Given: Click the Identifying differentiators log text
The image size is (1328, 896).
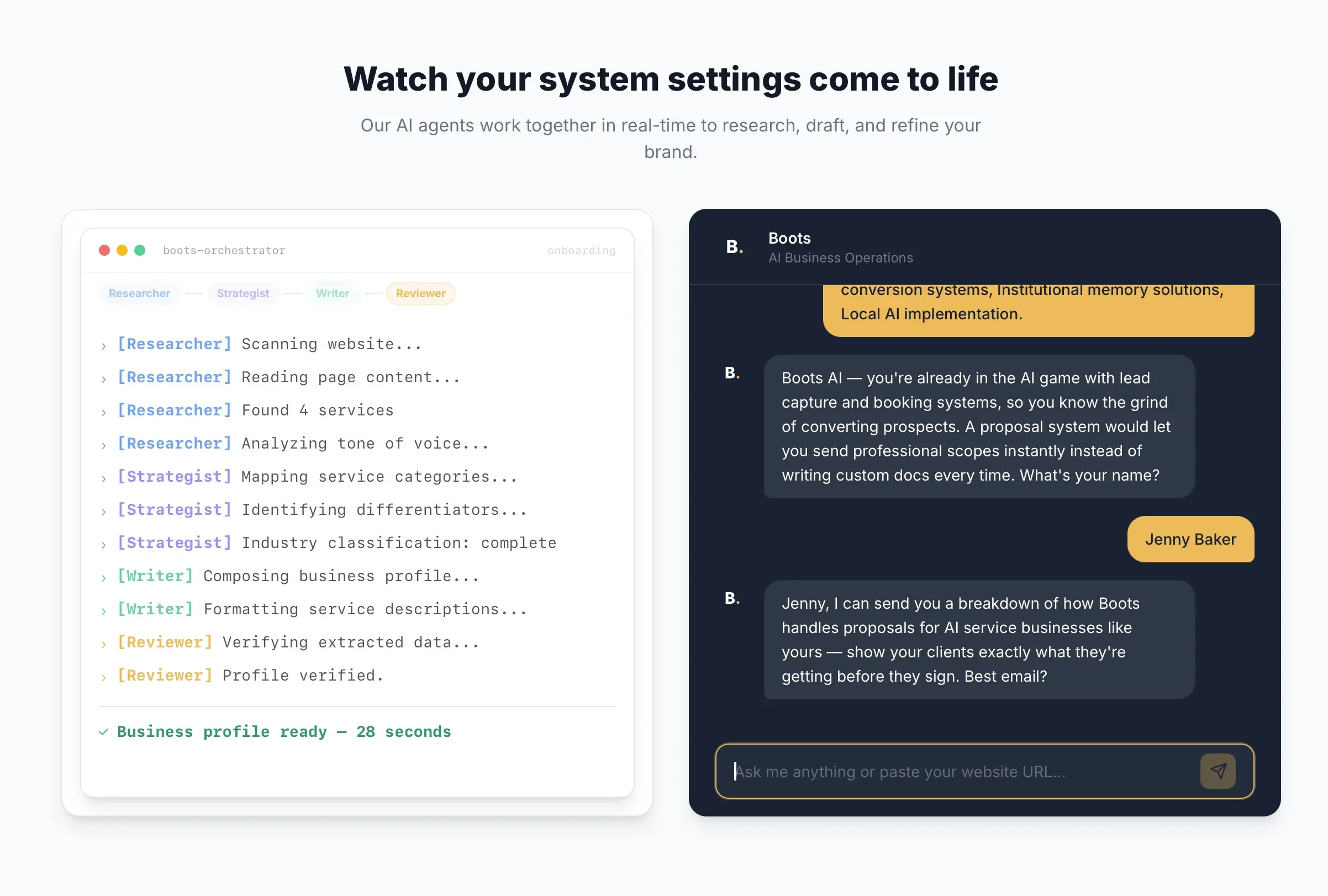Looking at the screenshot, I should coord(384,510).
